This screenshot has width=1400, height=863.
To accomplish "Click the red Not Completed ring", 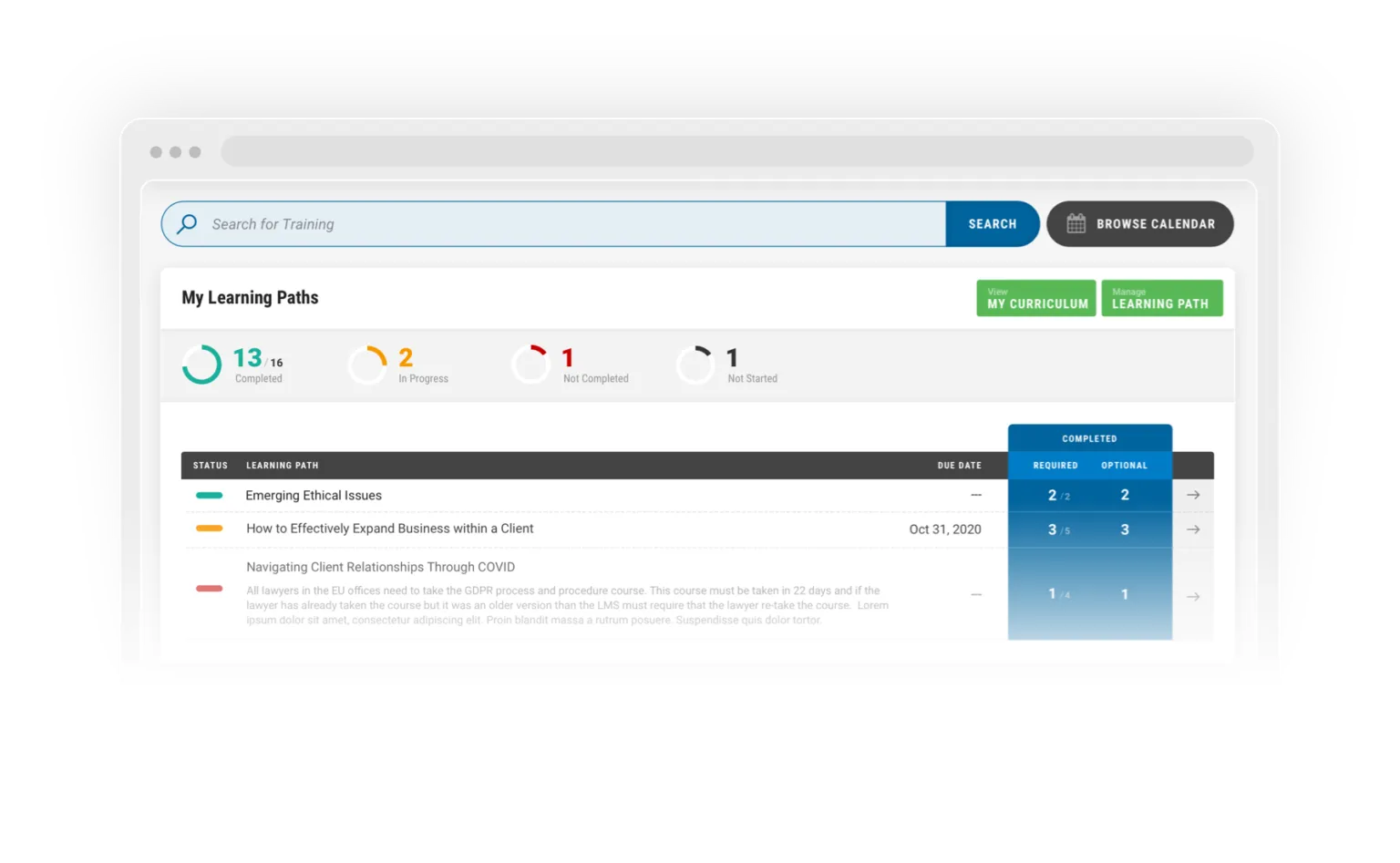I will tap(531, 365).
